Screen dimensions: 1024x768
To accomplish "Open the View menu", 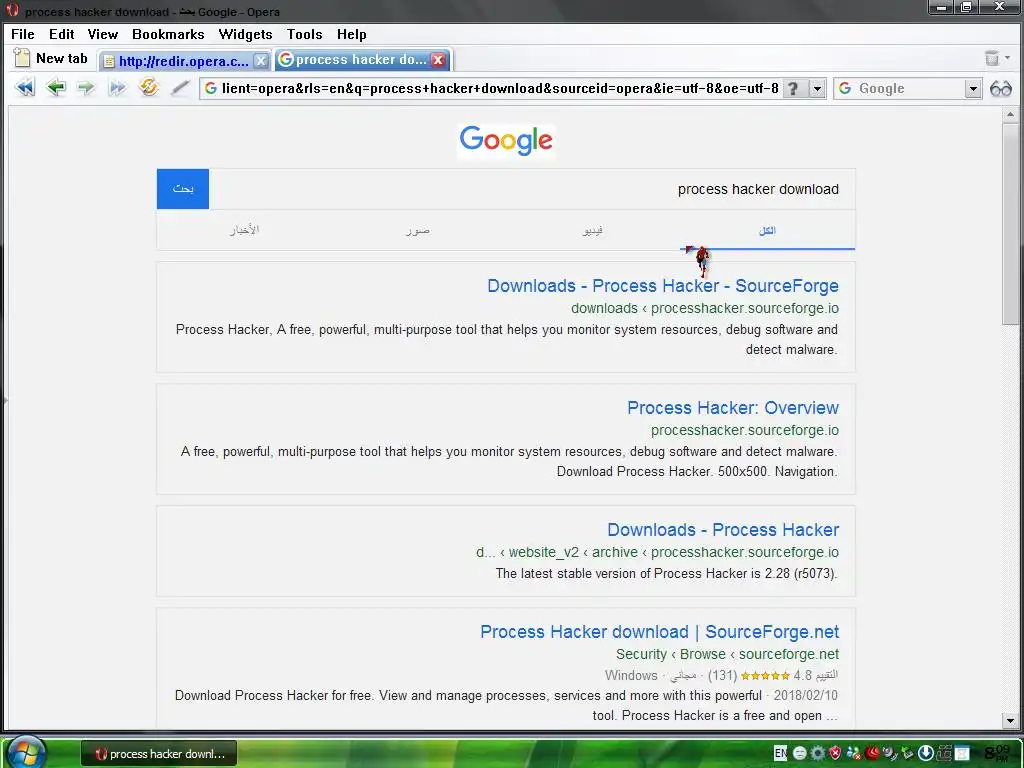I will tap(103, 34).
